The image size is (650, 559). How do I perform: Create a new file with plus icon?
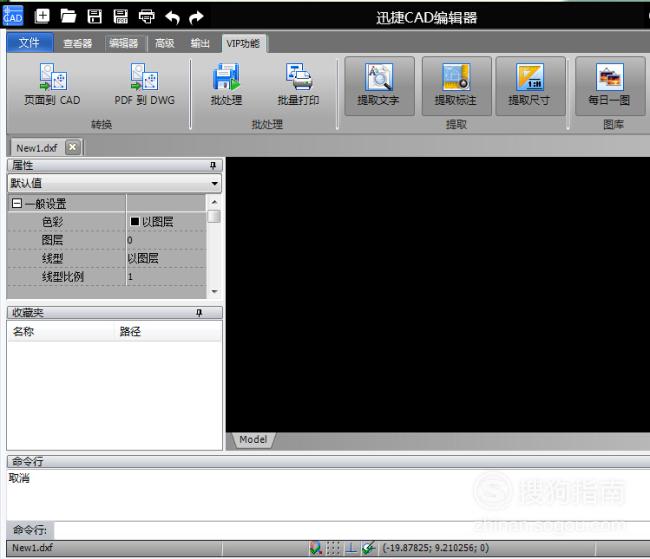pos(42,16)
